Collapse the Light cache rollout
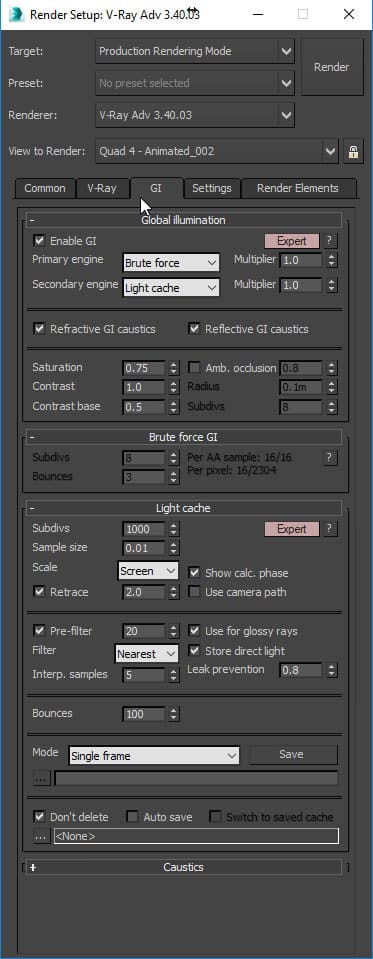Image resolution: width=373 pixels, height=959 pixels. point(183,508)
